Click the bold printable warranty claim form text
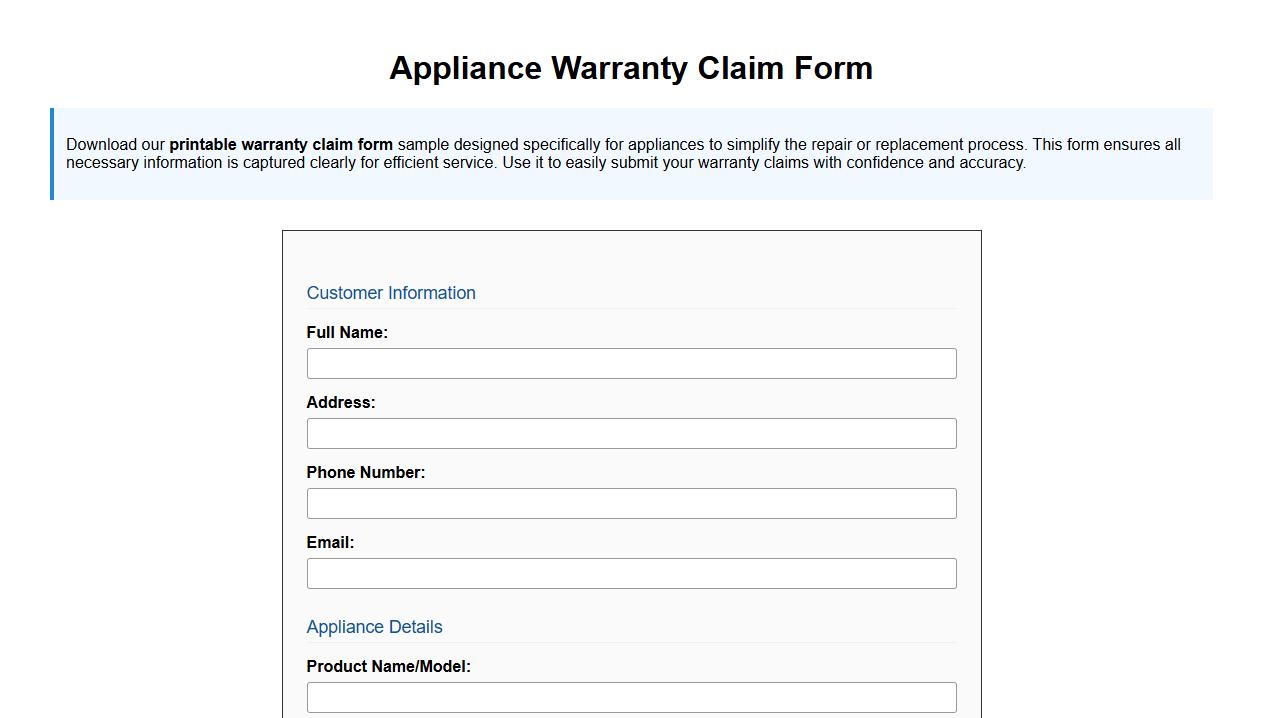 point(280,144)
